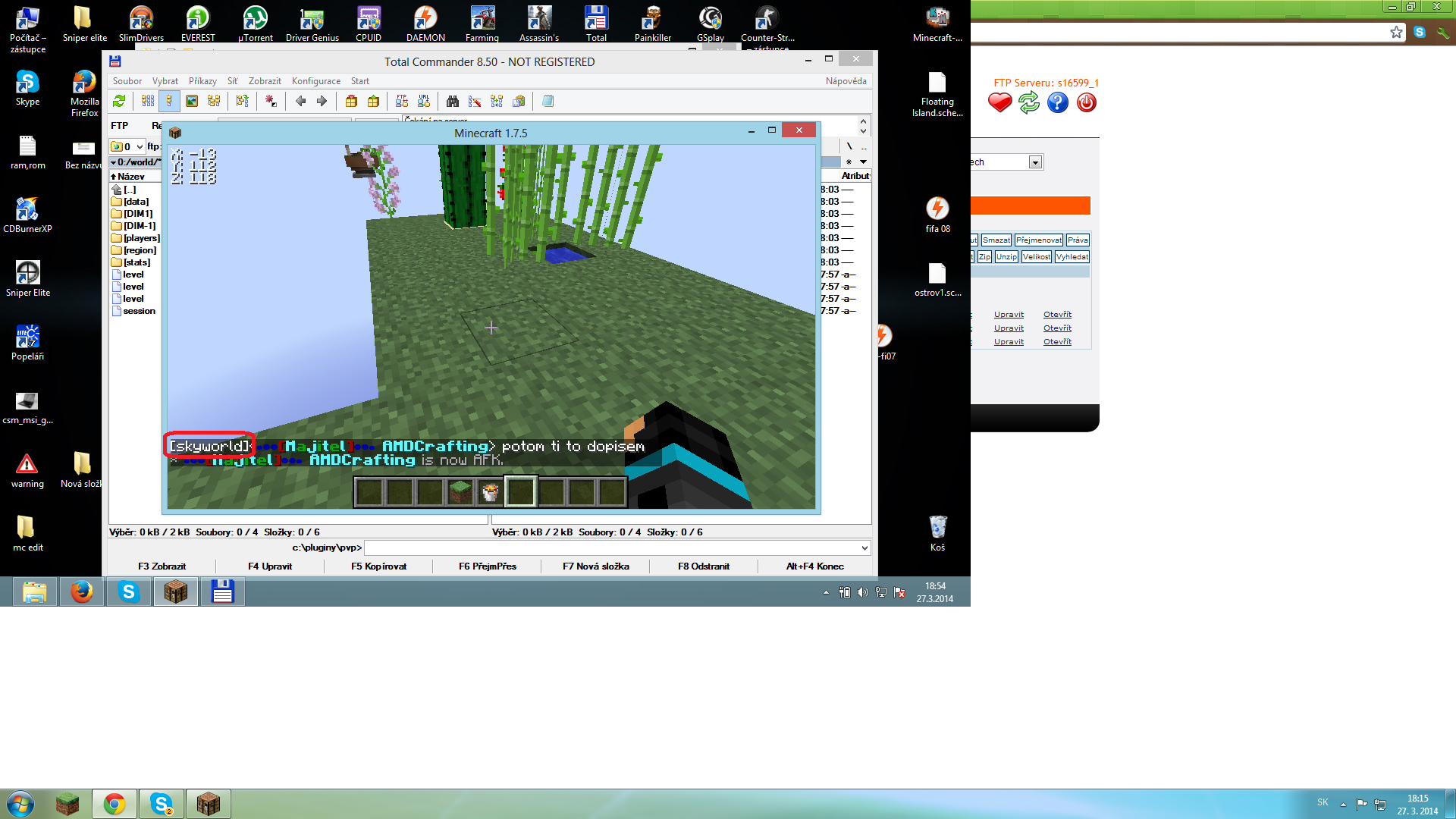Viewport: 1456px width, 819px height.
Task: Click the Unzip button on web page
Action: pyautogui.click(x=1006, y=256)
